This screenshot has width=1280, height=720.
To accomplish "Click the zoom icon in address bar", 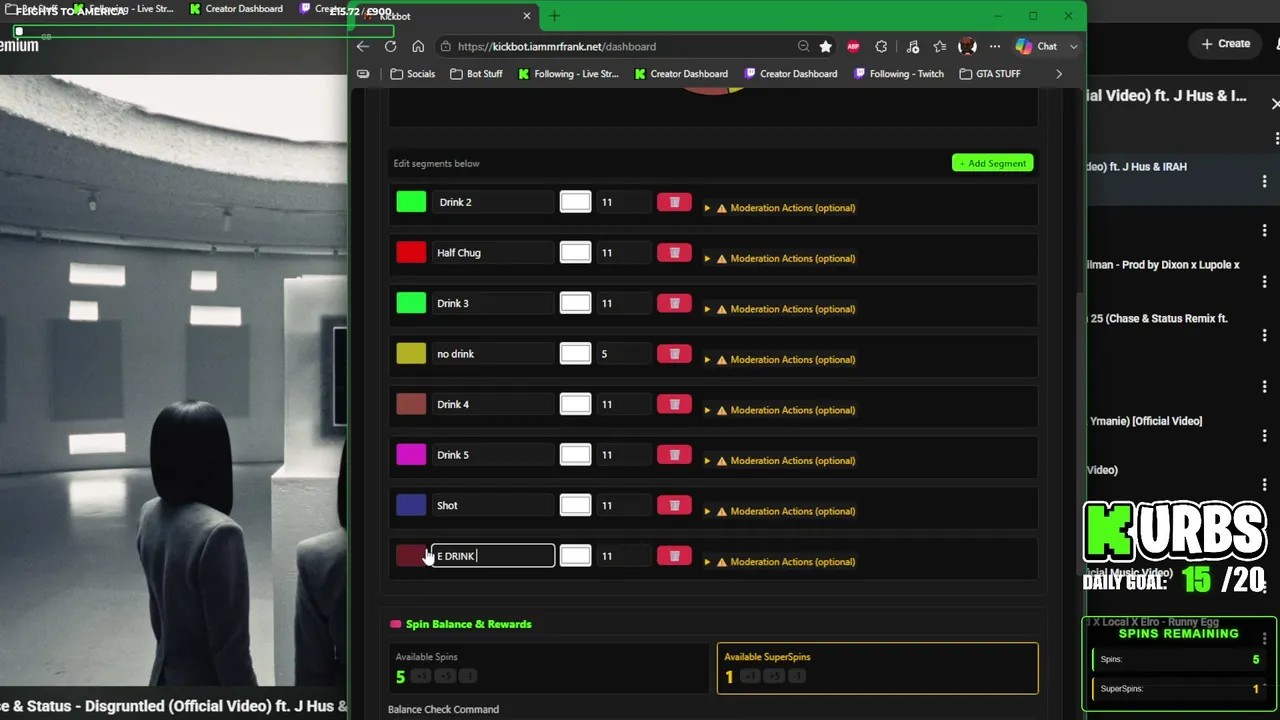I will pyautogui.click(x=803, y=46).
